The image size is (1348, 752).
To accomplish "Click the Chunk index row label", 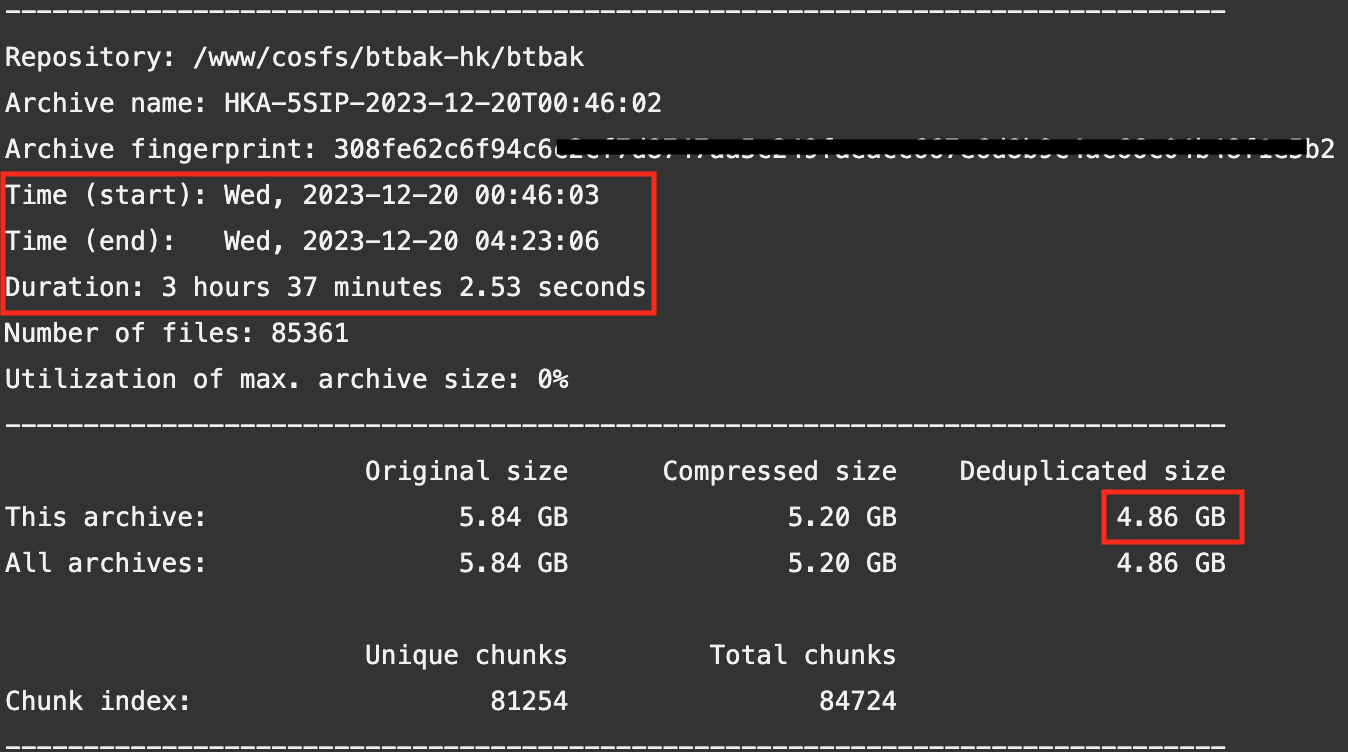I will click(97, 701).
